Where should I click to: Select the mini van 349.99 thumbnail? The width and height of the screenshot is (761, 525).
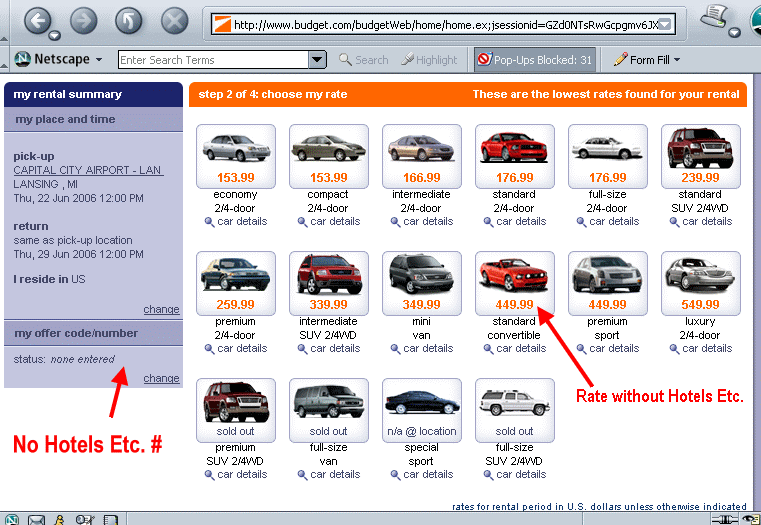click(x=422, y=283)
